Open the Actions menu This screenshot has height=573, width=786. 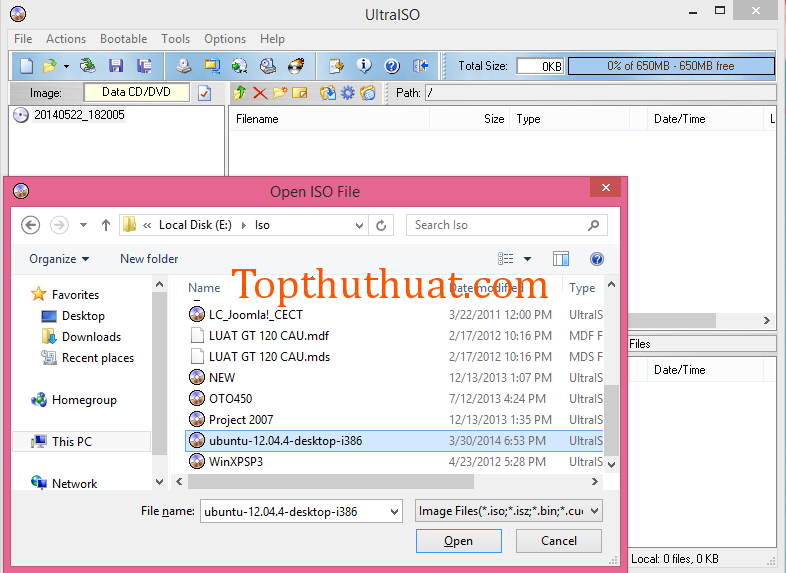click(x=66, y=39)
